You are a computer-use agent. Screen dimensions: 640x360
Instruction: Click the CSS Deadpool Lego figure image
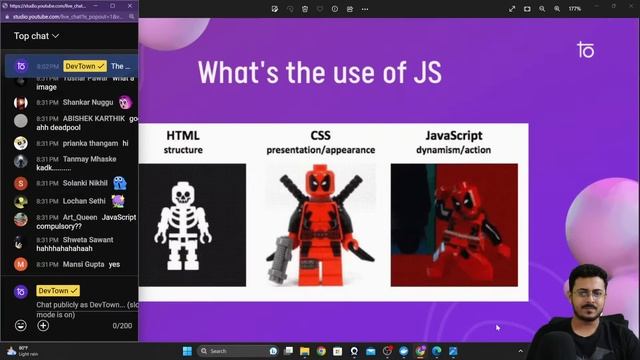[320, 225]
